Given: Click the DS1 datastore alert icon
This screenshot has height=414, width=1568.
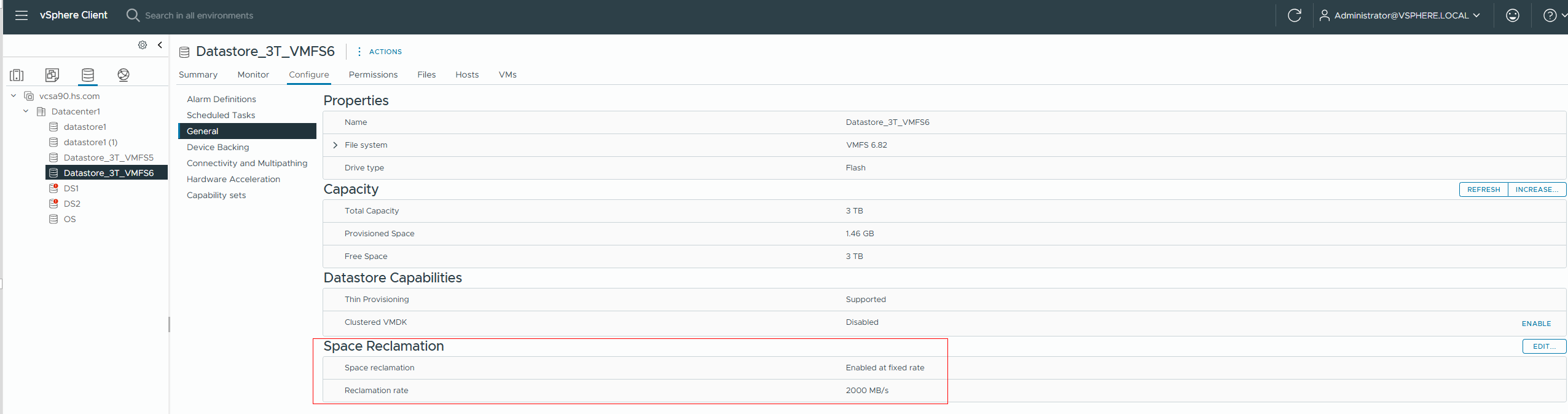Looking at the screenshot, I should click(53, 188).
